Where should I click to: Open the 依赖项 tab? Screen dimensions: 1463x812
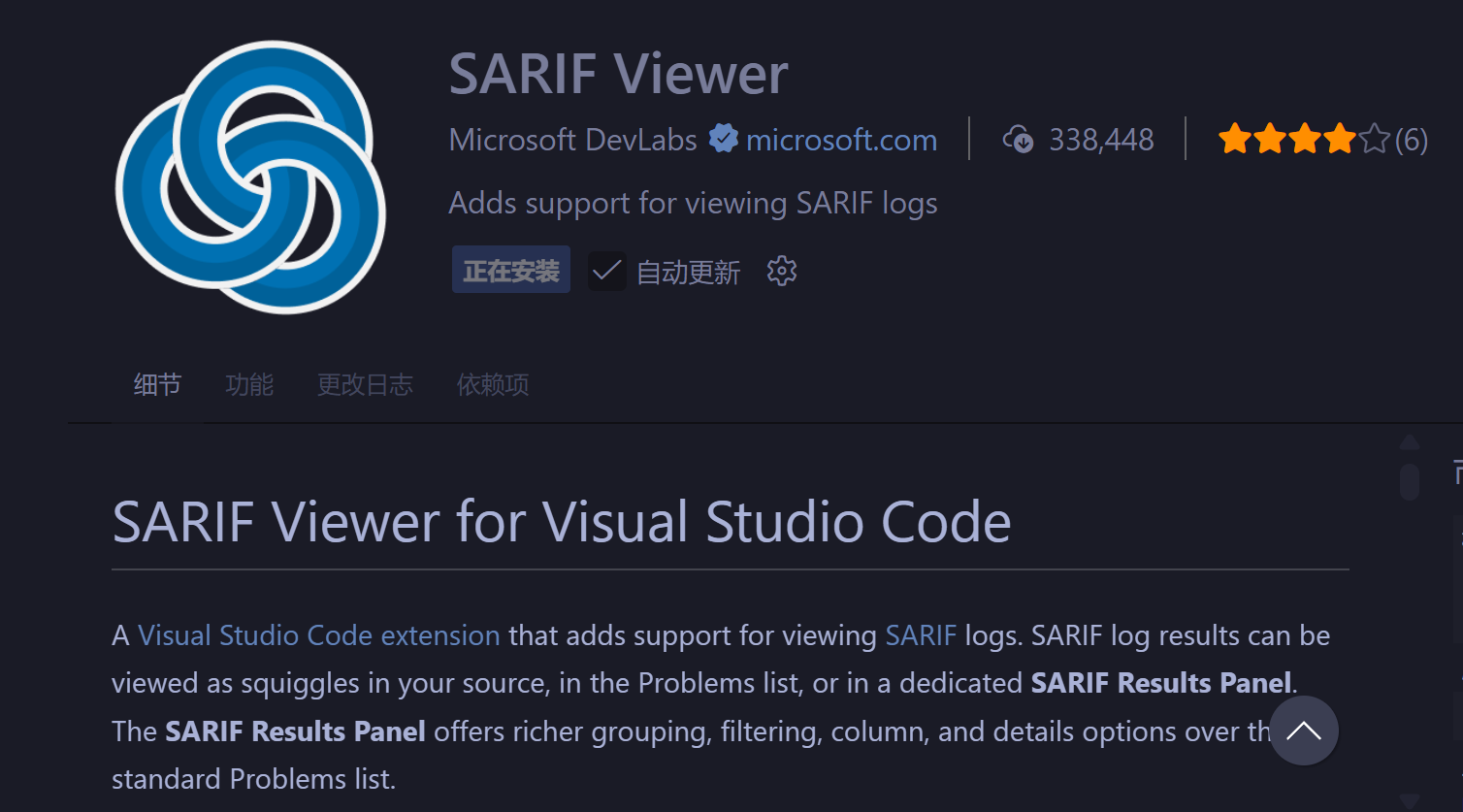coord(493,385)
